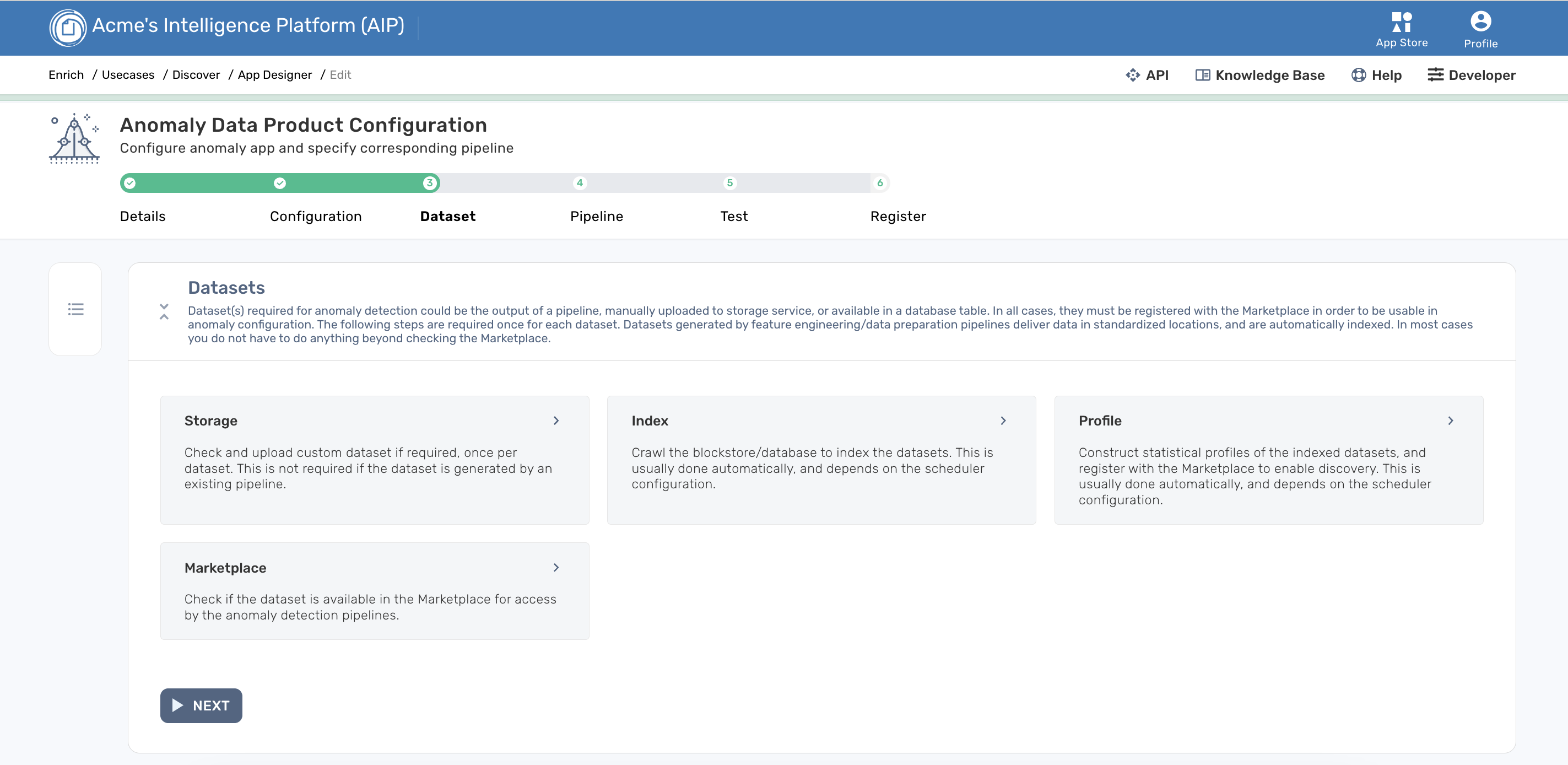Click the AIP platform logo icon
The image size is (1568, 765).
click(68, 28)
